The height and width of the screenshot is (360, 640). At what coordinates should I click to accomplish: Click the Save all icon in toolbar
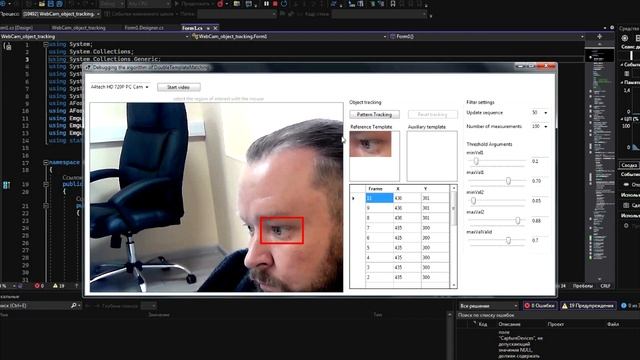60,4
